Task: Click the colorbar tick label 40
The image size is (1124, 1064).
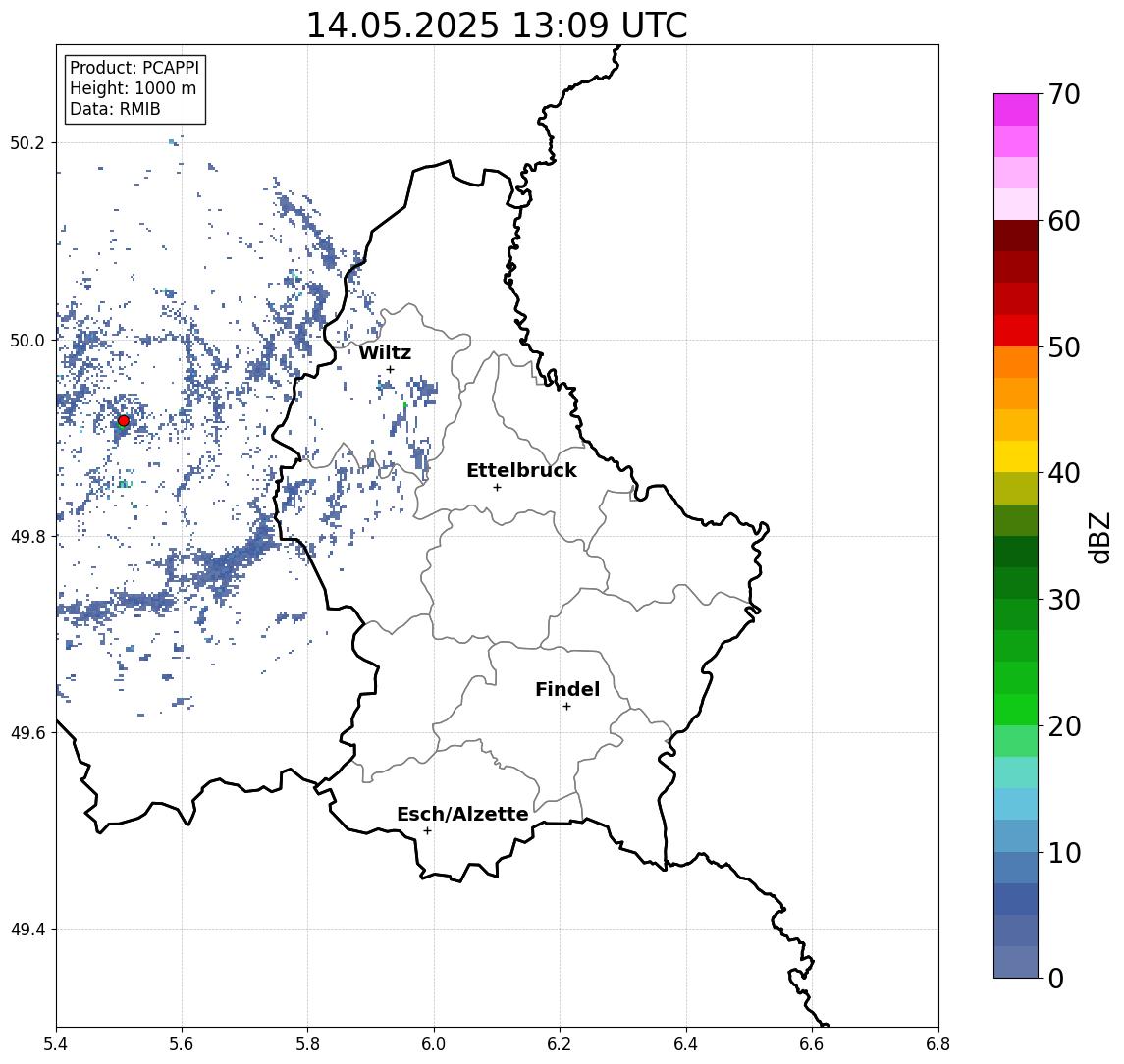Action: pos(1064,473)
